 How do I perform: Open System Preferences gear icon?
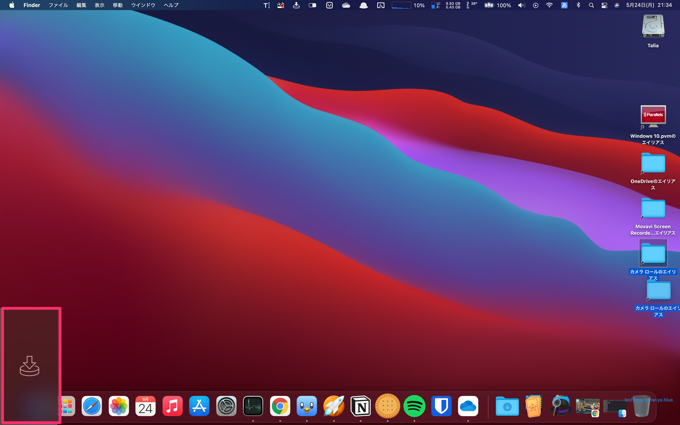[226, 406]
